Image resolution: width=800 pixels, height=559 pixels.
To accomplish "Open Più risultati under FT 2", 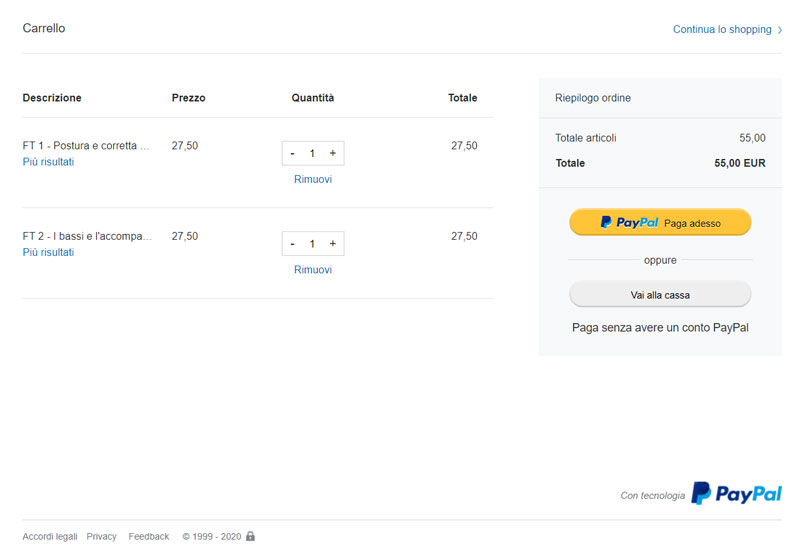I will click(x=48, y=252).
